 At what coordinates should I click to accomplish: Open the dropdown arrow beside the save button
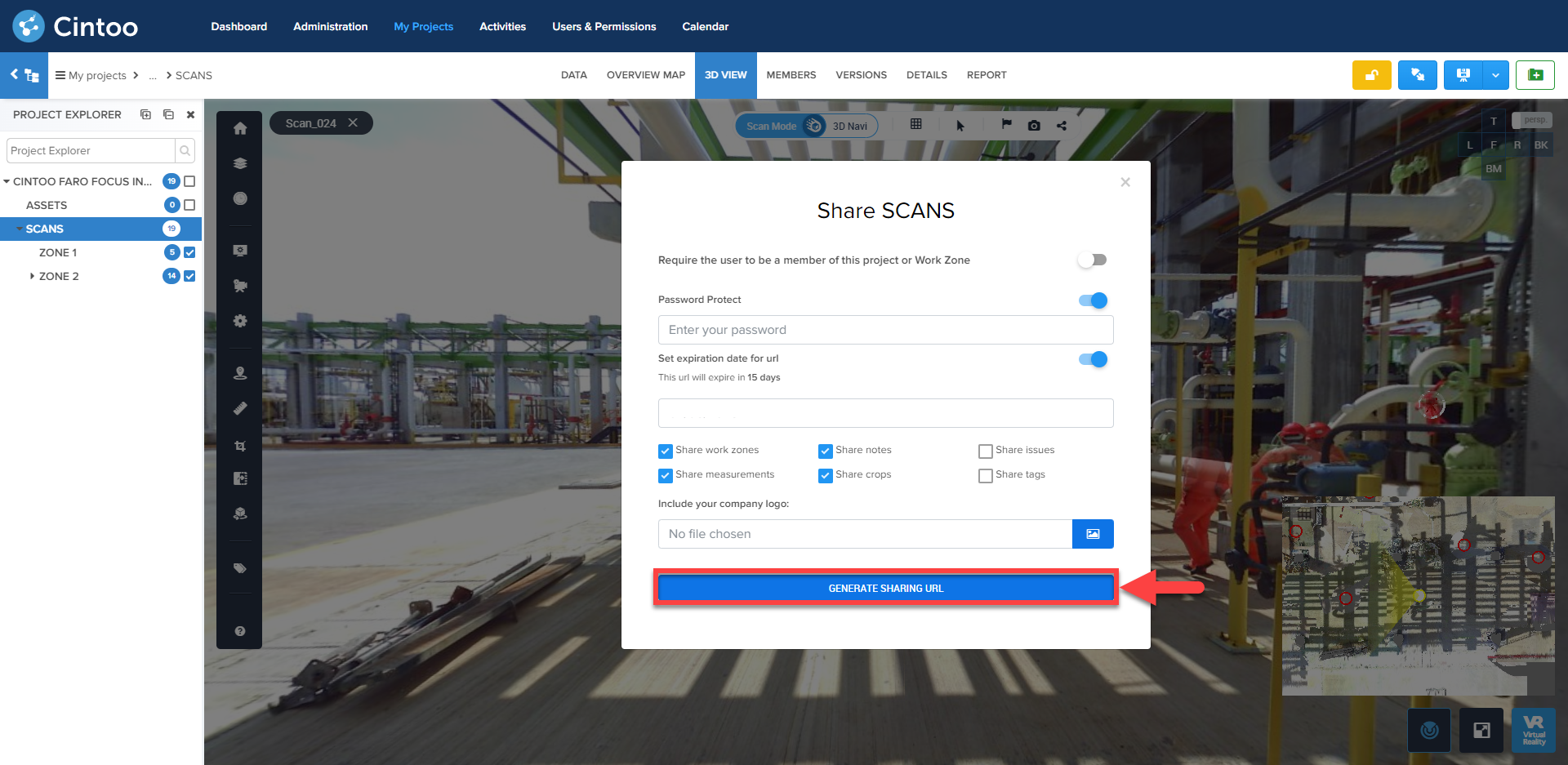(x=1495, y=75)
